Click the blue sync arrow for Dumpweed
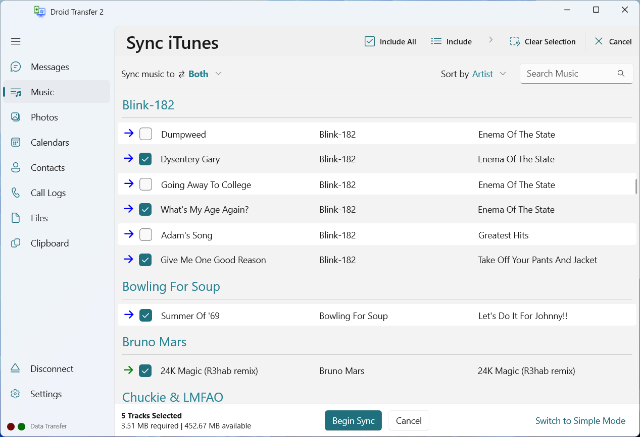Screen dimensions: 640x437 click(129, 133)
